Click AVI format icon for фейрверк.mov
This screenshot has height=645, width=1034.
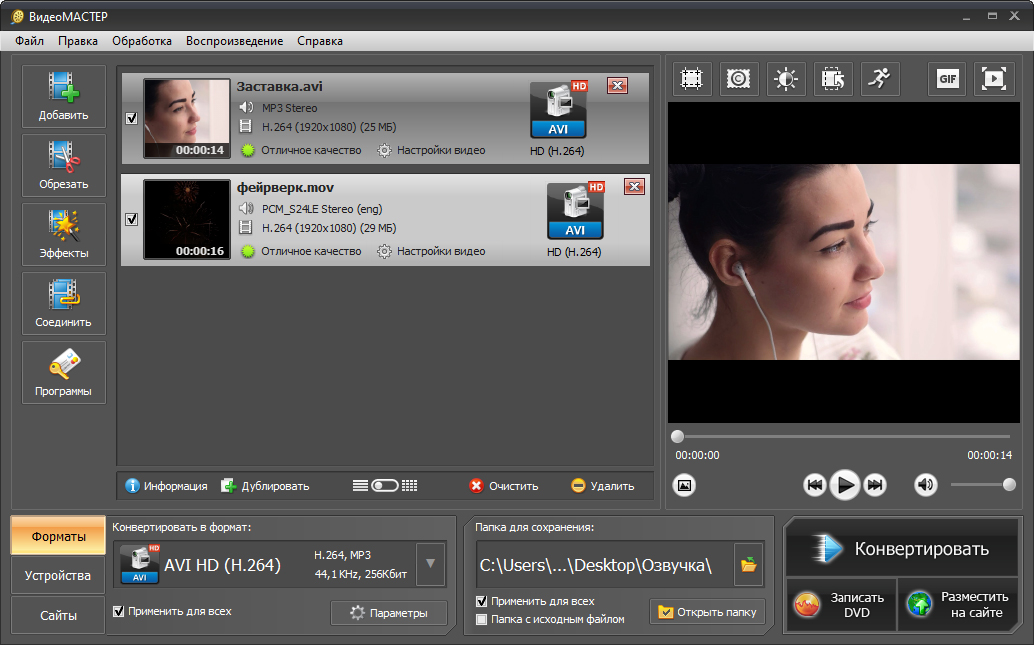575,210
